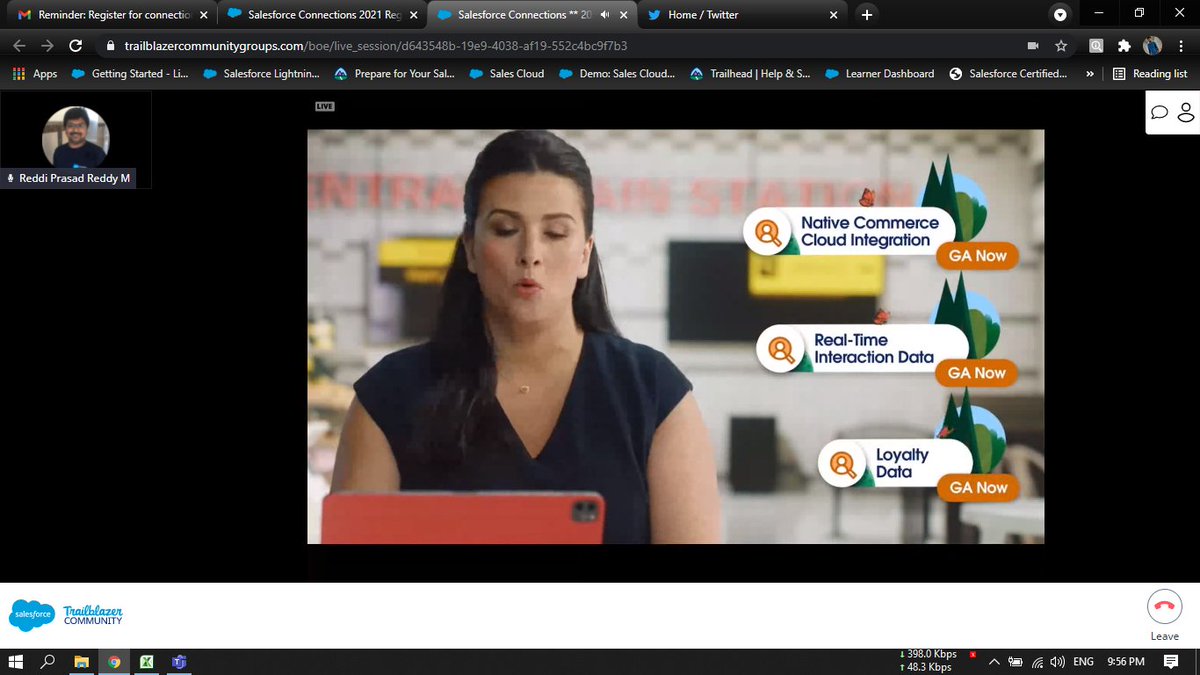Click the 398.0 Kbps network speed readout
Image resolution: width=1200 pixels, height=675 pixels.
[x=928, y=654]
